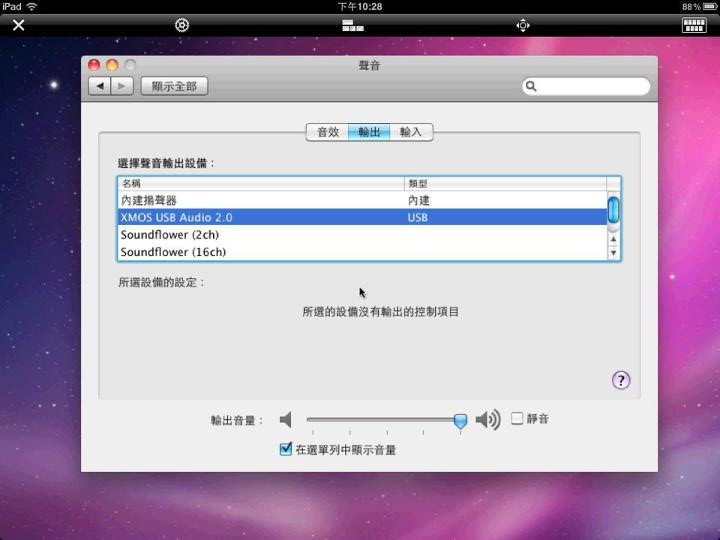Click the 顯示全部 button
Image resolution: width=720 pixels, height=540 pixels.
click(x=174, y=86)
